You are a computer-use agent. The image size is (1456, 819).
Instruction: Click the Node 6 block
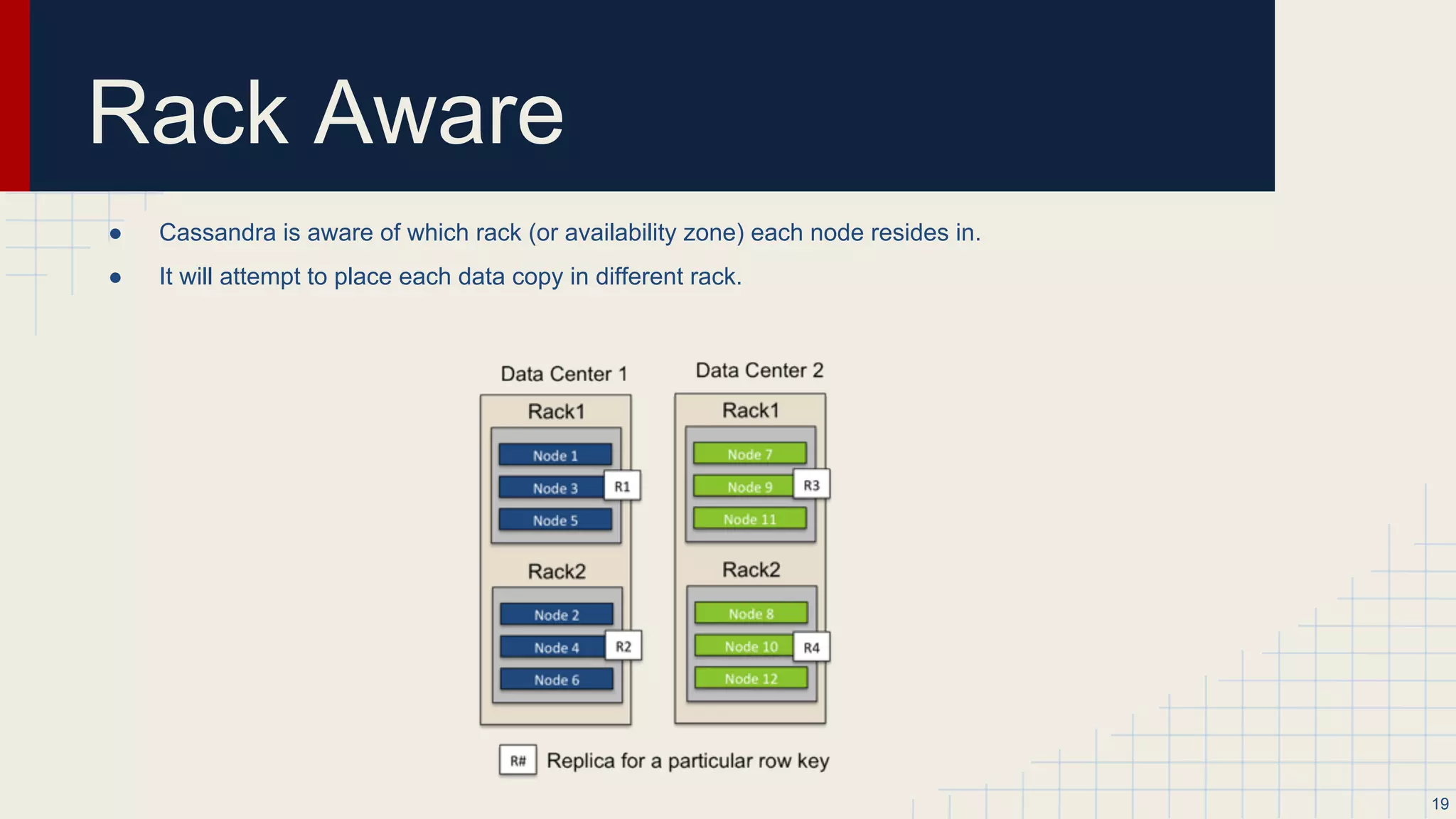[x=557, y=680]
